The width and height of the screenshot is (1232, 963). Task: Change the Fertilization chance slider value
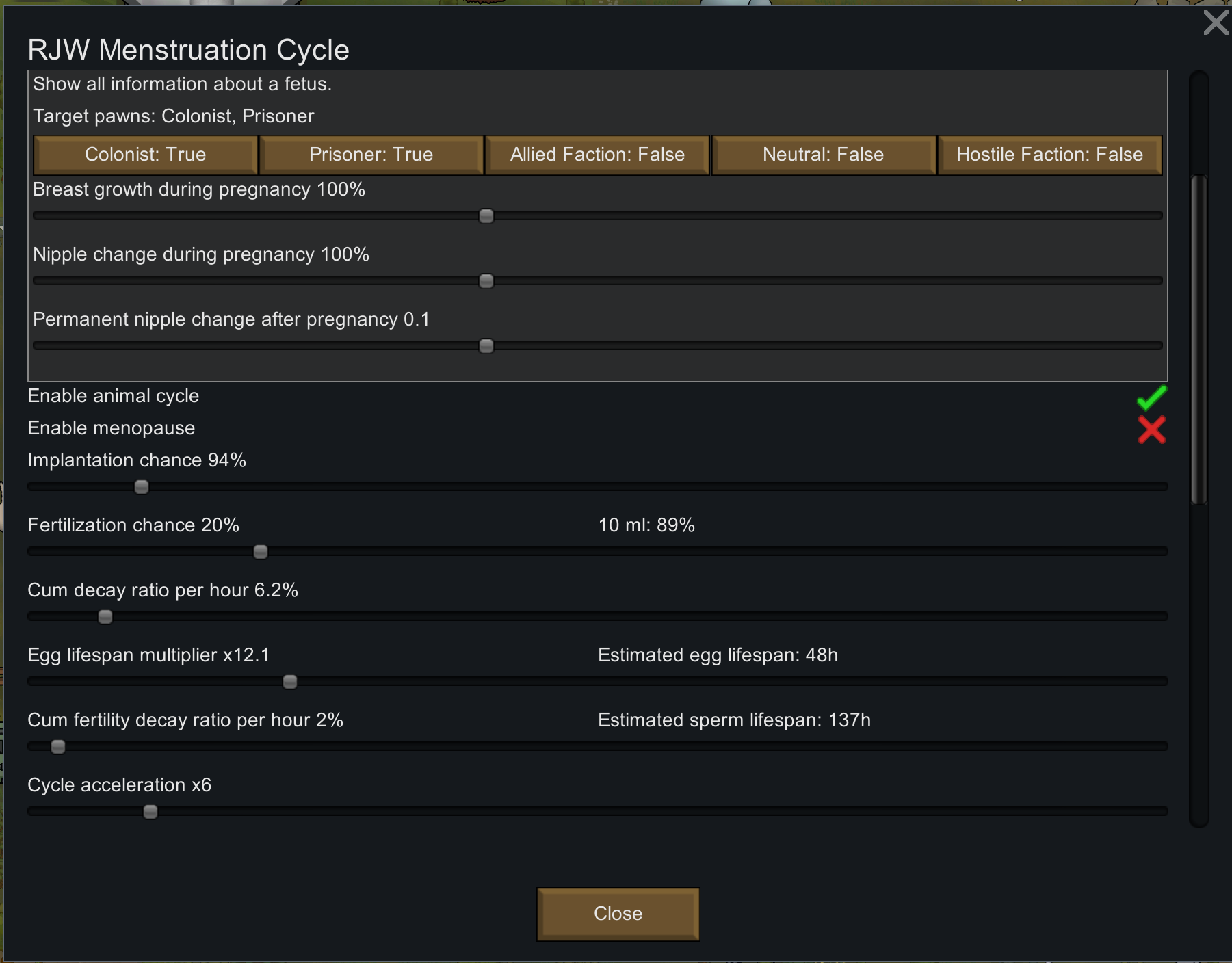260,551
